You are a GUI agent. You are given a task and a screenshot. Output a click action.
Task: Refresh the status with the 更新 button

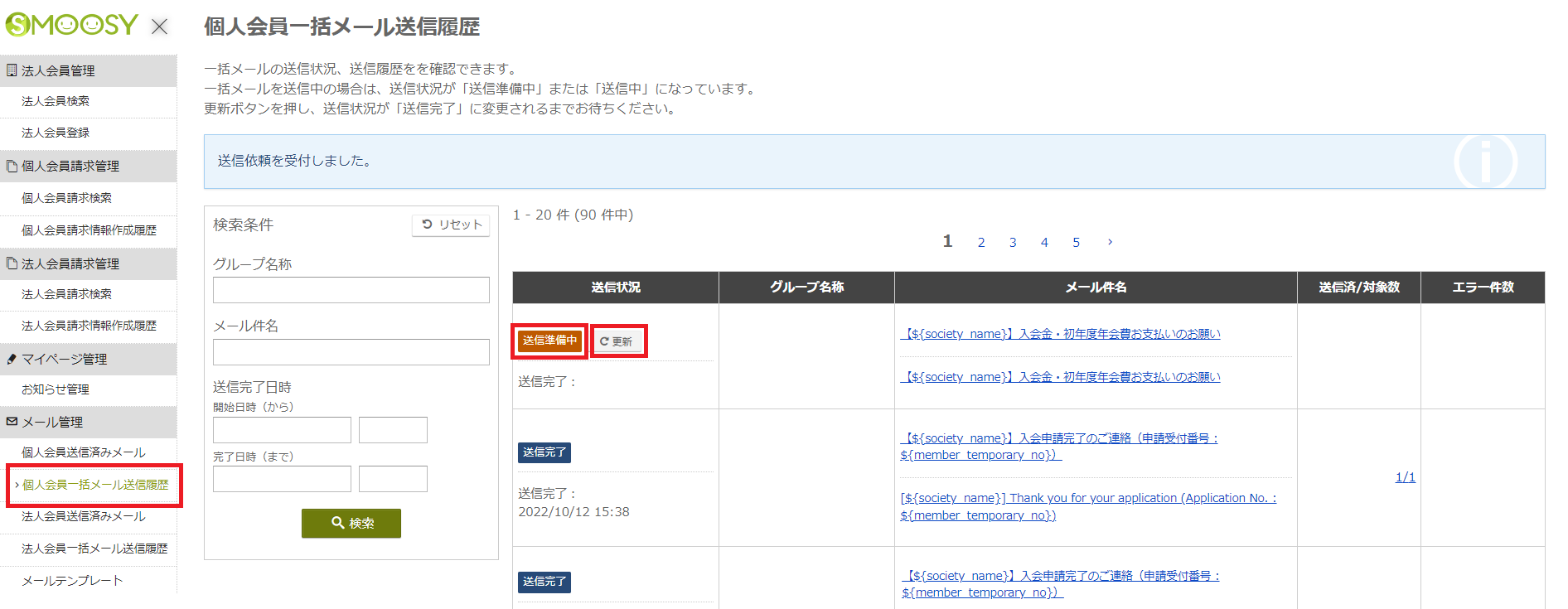click(617, 341)
